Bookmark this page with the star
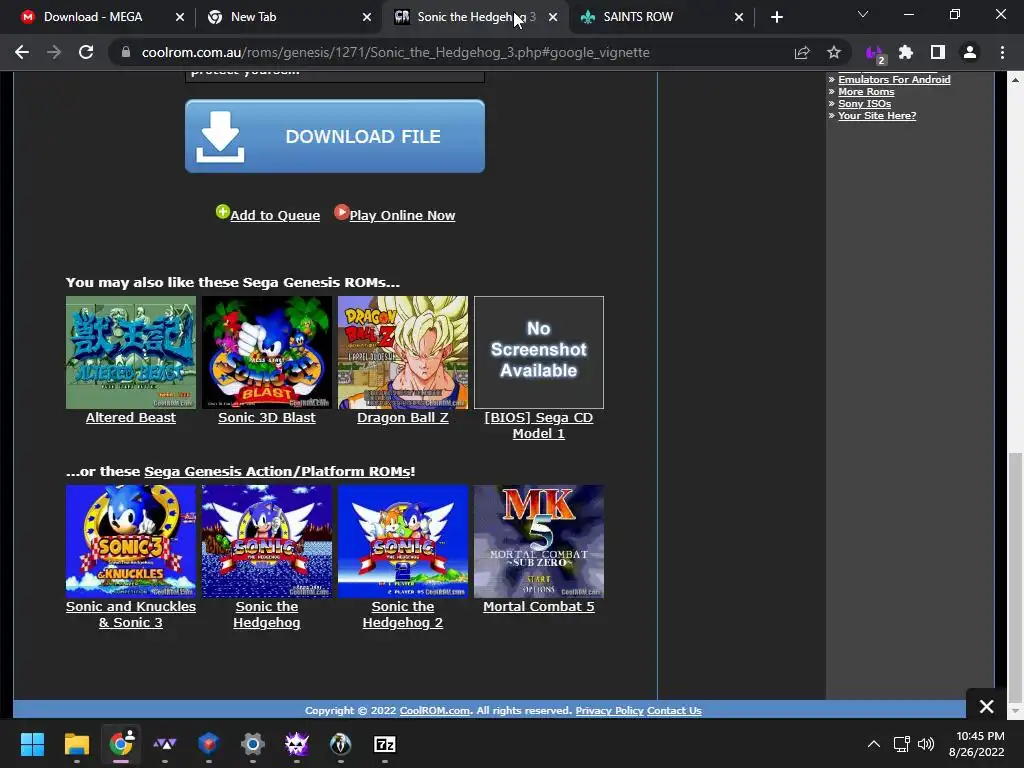 pyautogui.click(x=834, y=52)
